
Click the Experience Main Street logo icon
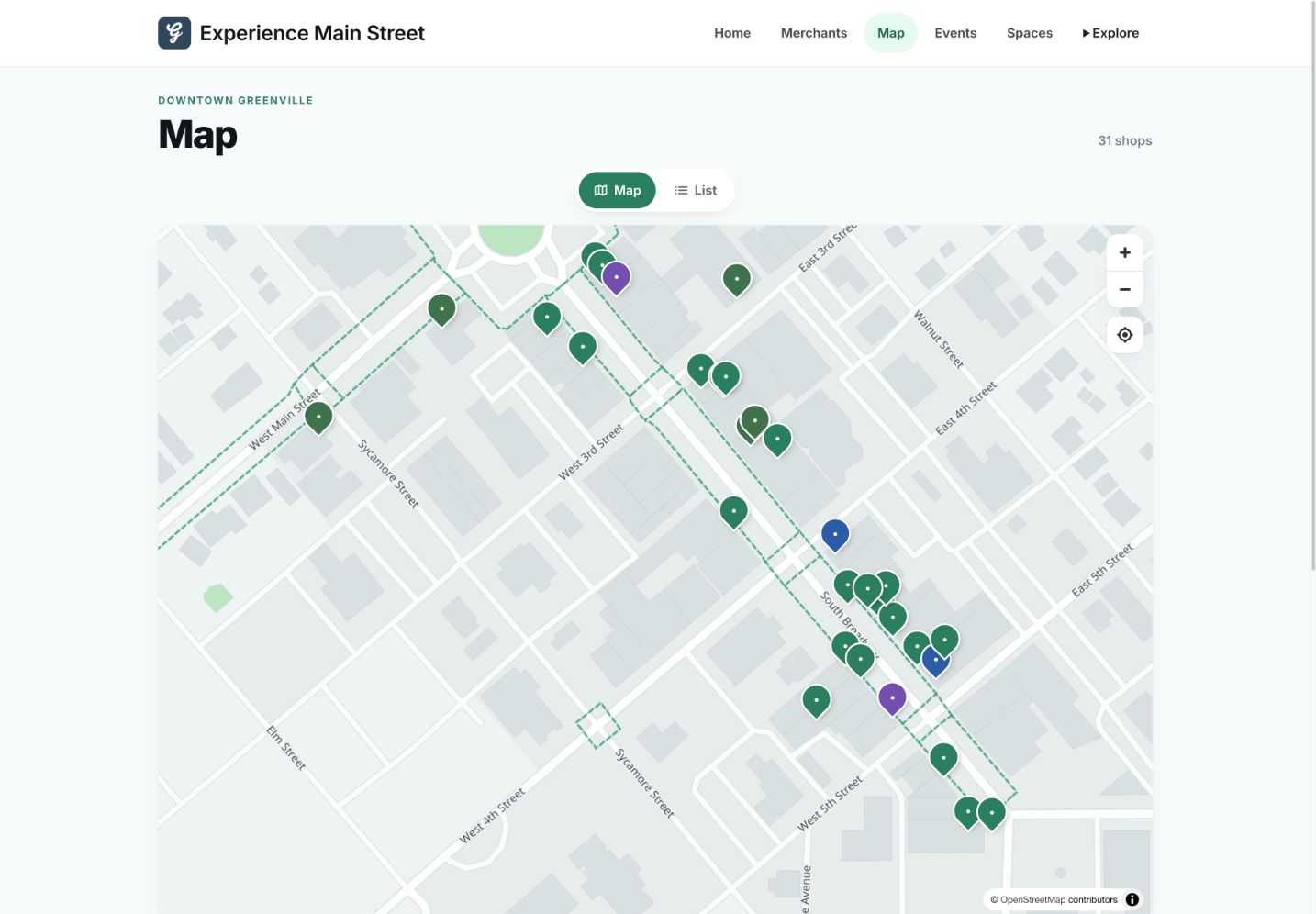coord(174,33)
